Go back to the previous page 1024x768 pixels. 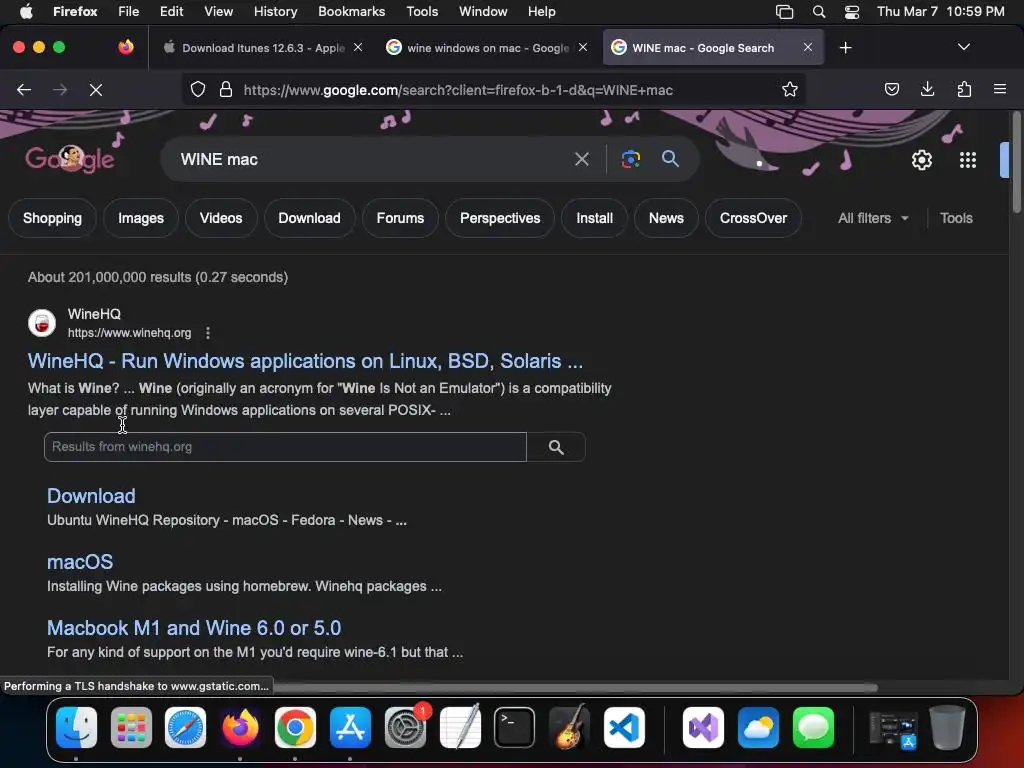(x=24, y=89)
